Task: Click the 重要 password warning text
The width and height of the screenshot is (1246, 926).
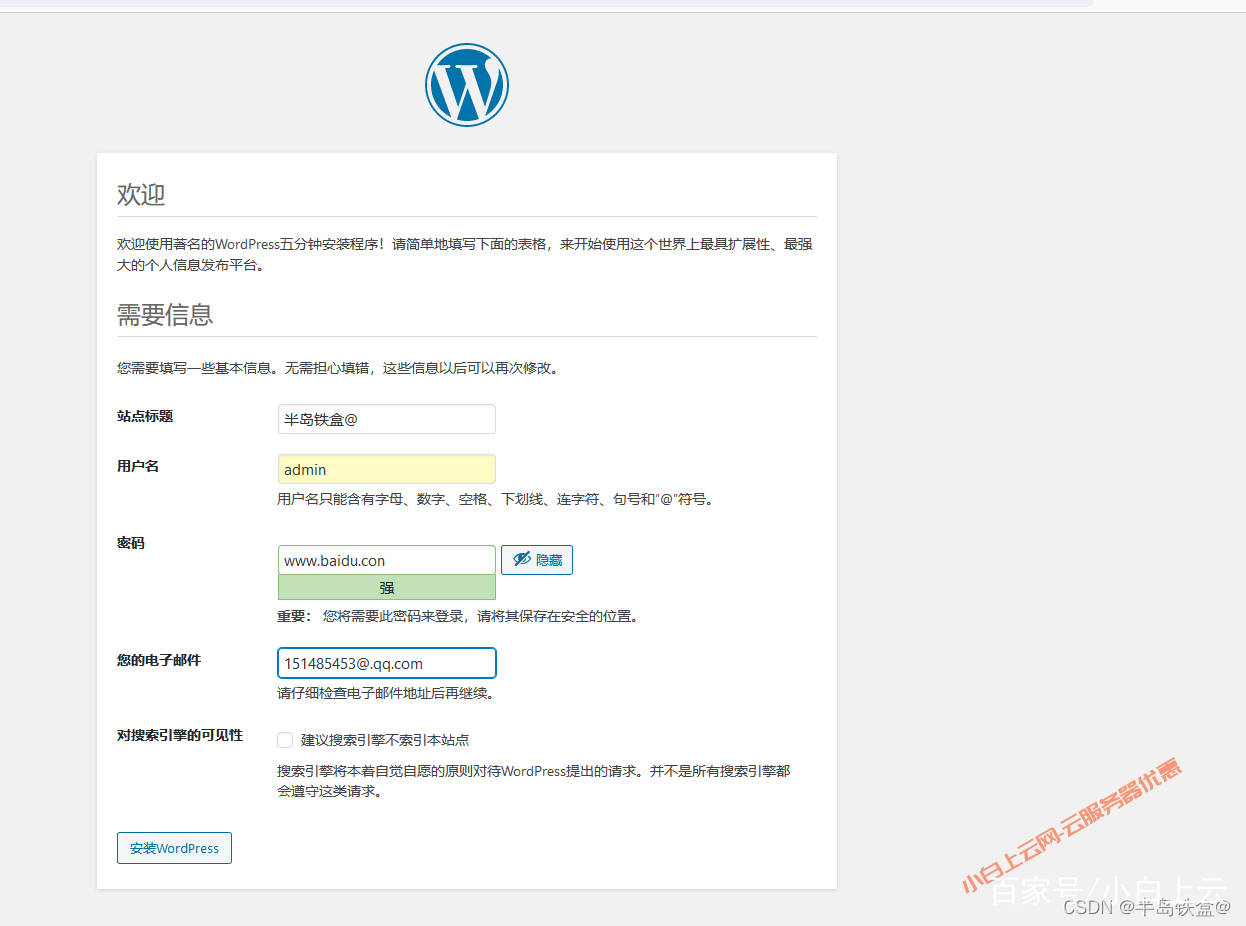Action: (x=457, y=616)
